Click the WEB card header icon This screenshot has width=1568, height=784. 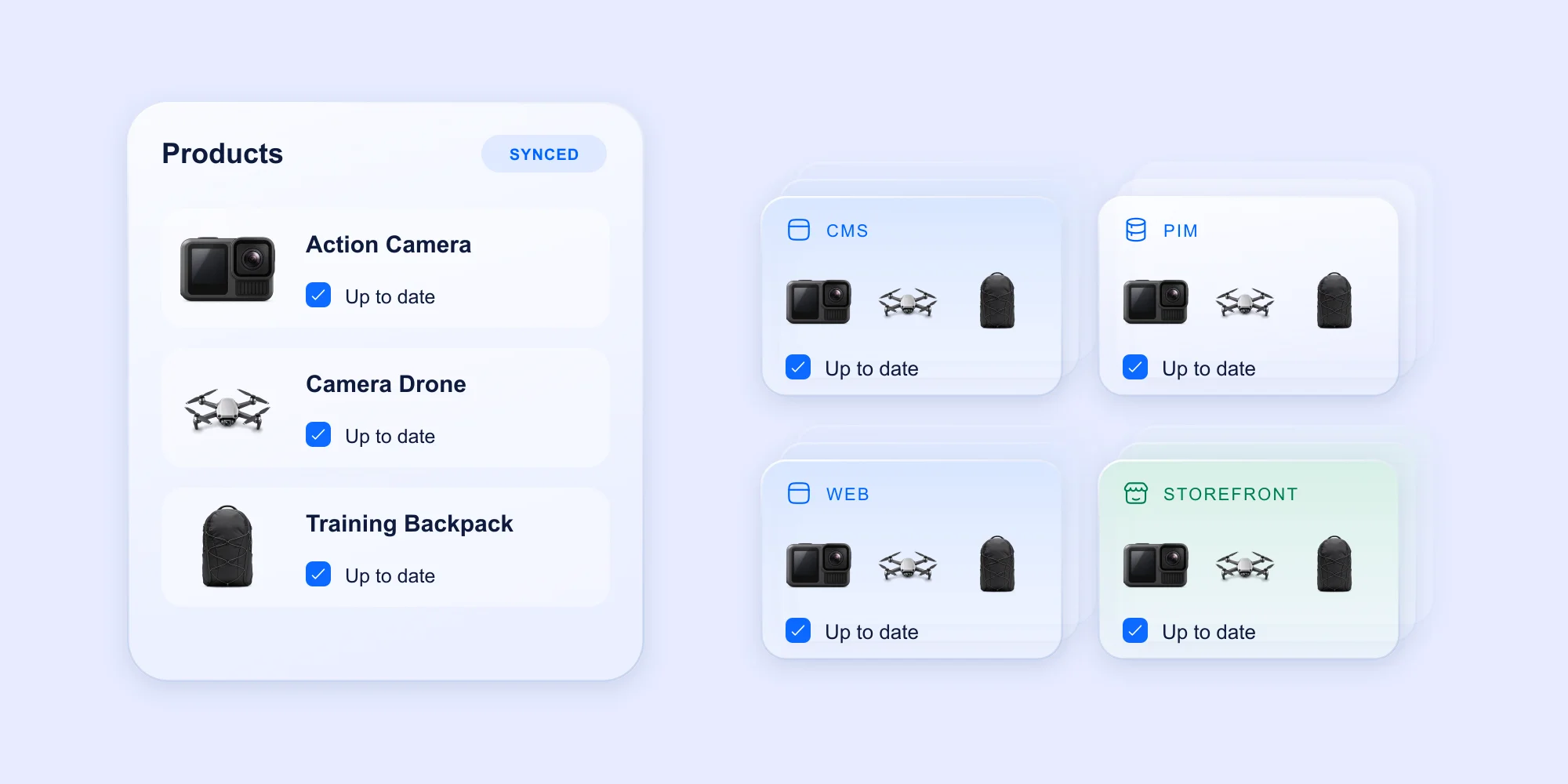(x=798, y=493)
